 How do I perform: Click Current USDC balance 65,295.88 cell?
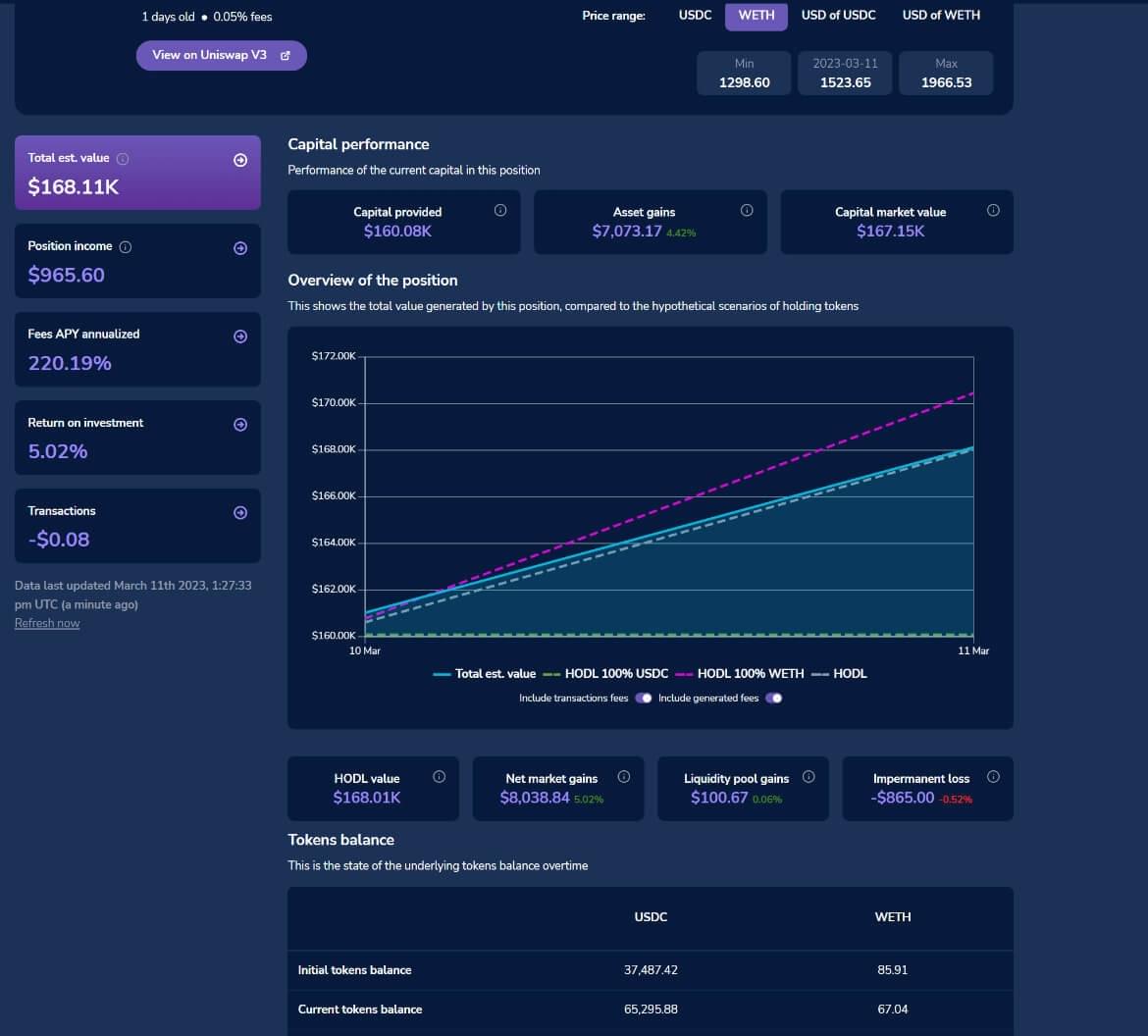651,1010
